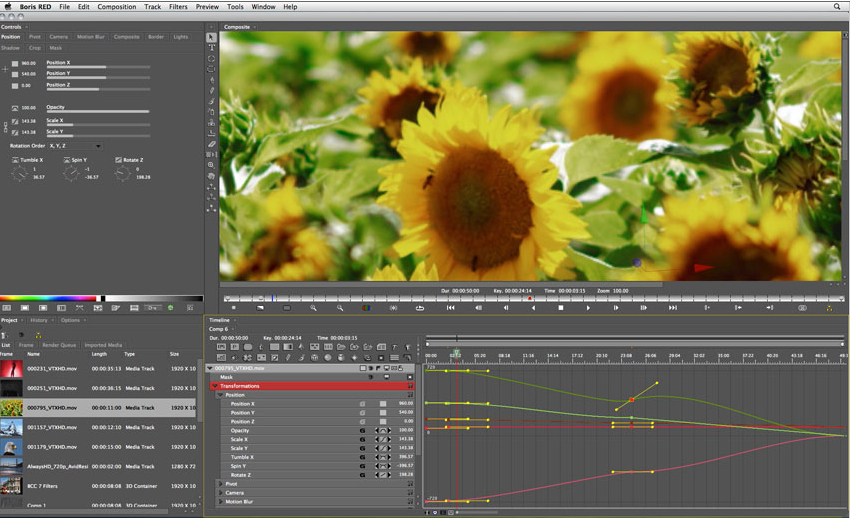This screenshot has width=850, height=518.
Task: Collapse the Transformations group in timeline
Action: pyautogui.click(x=215, y=386)
